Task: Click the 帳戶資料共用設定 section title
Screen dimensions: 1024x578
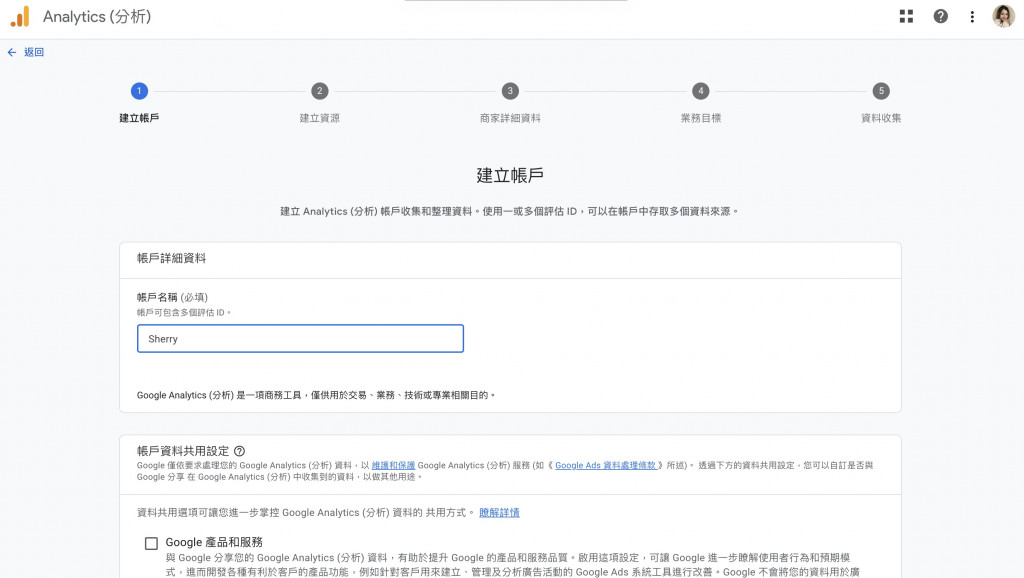Action: [x=183, y=451]
